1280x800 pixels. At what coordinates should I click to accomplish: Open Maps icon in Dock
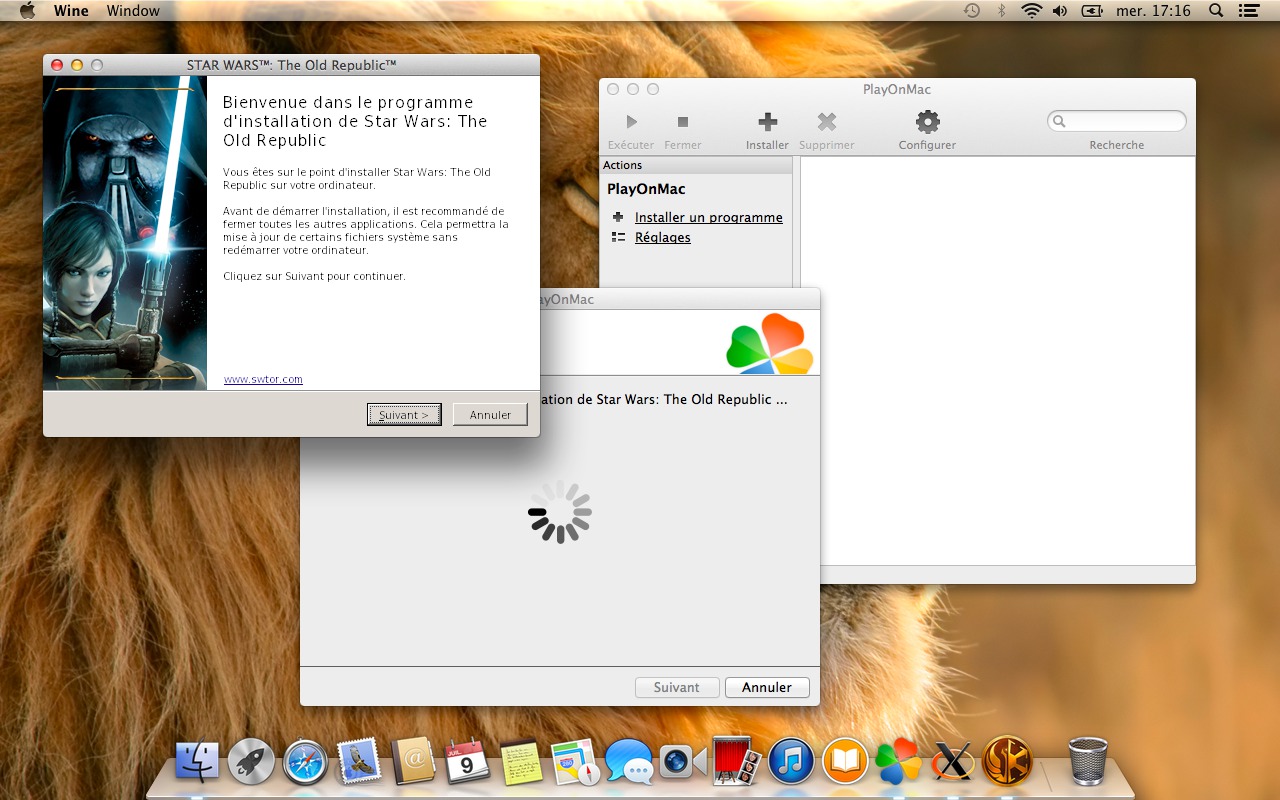pos(575,762)
